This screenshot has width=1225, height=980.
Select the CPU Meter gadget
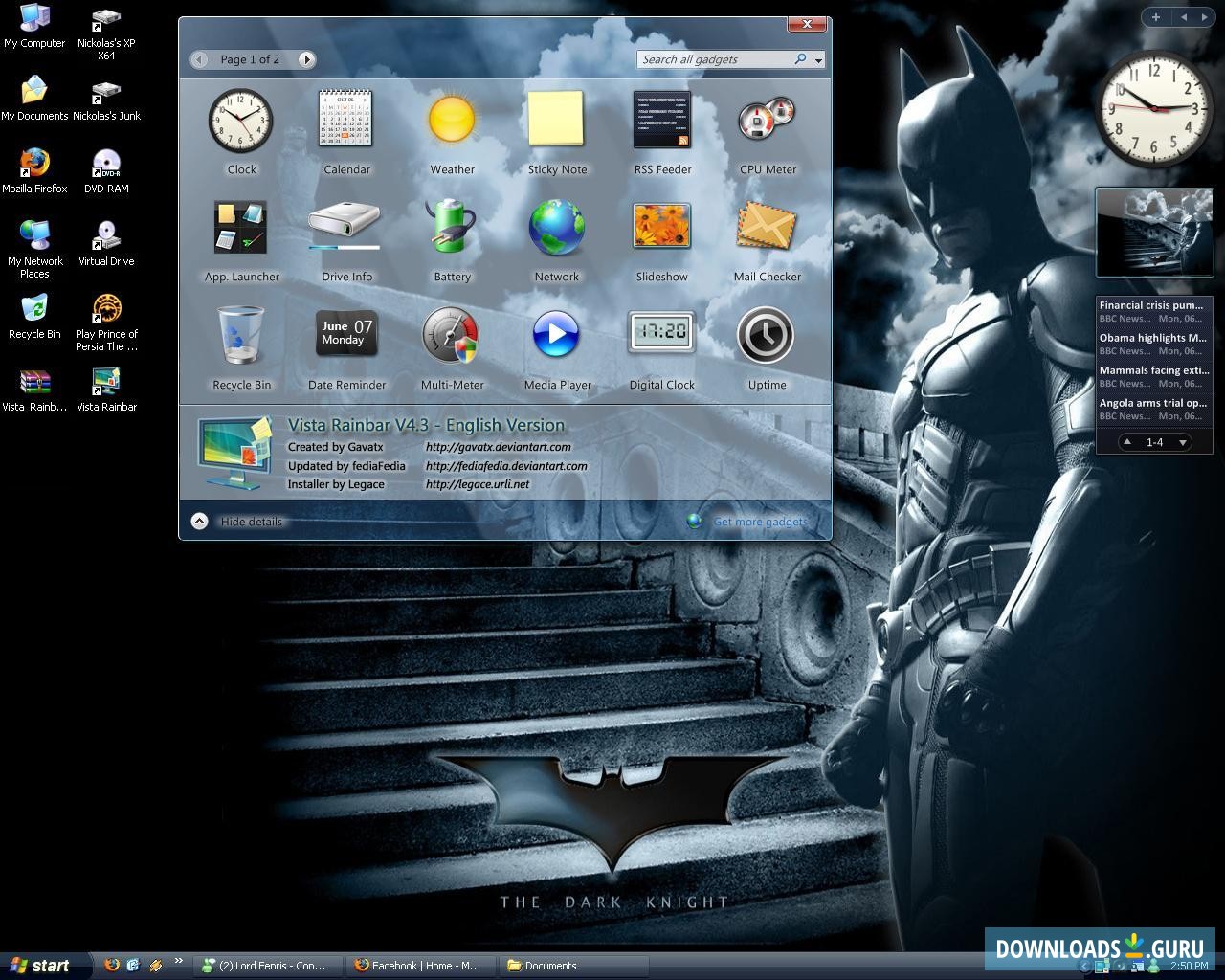coord(767,121)
